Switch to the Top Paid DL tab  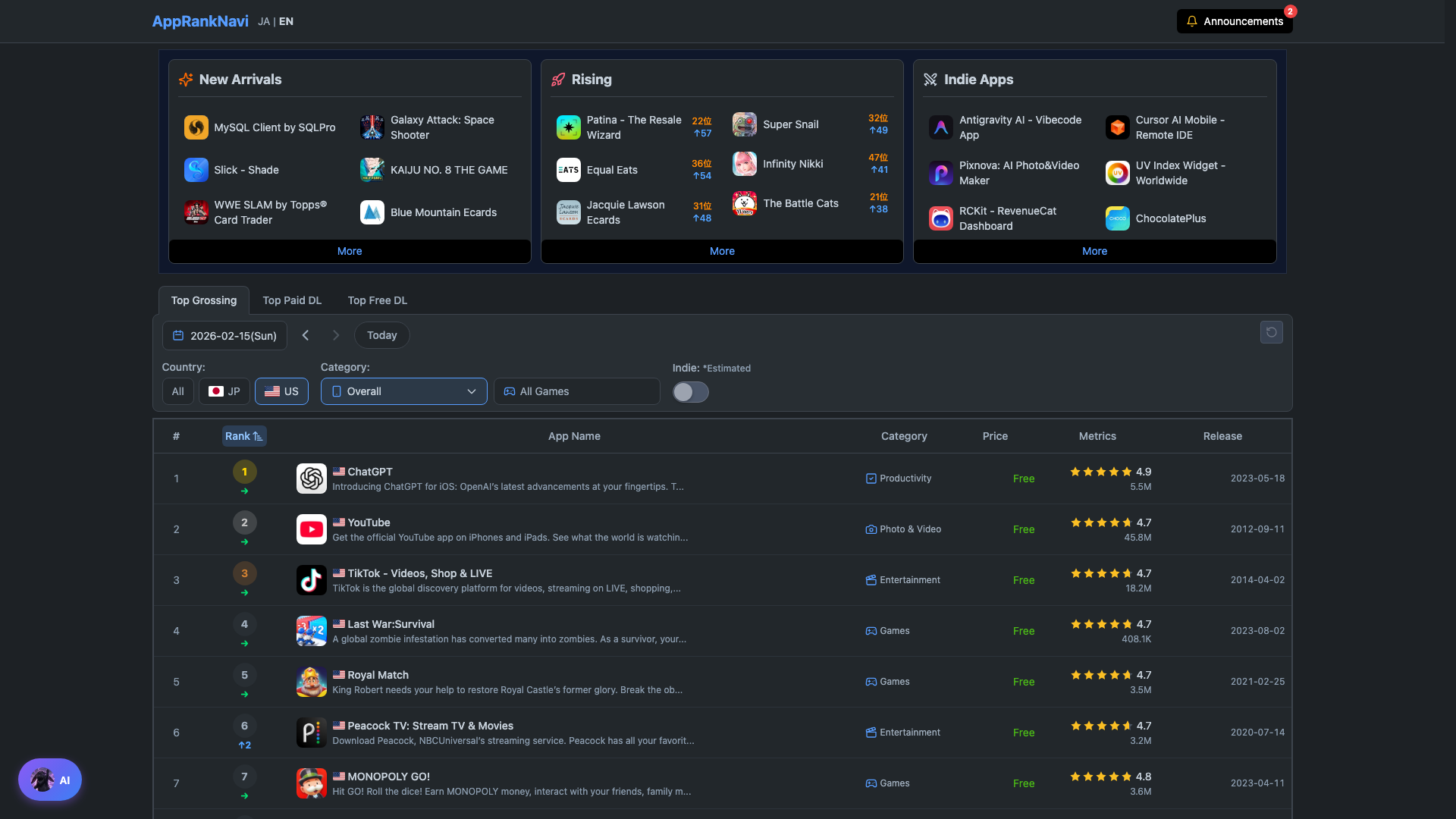(292, 300)
